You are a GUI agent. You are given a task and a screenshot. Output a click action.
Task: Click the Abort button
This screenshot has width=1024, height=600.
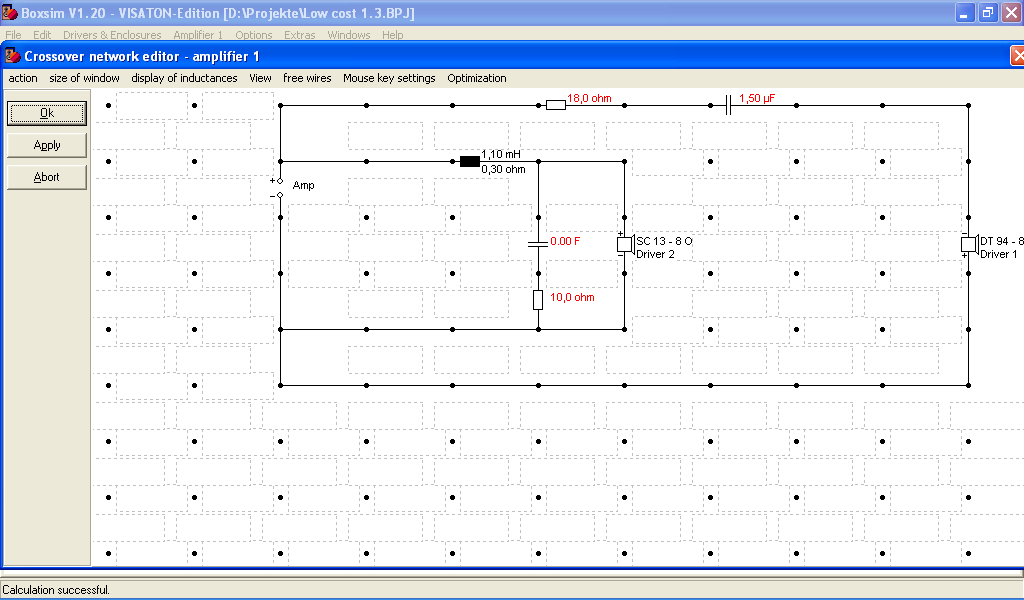46,177
